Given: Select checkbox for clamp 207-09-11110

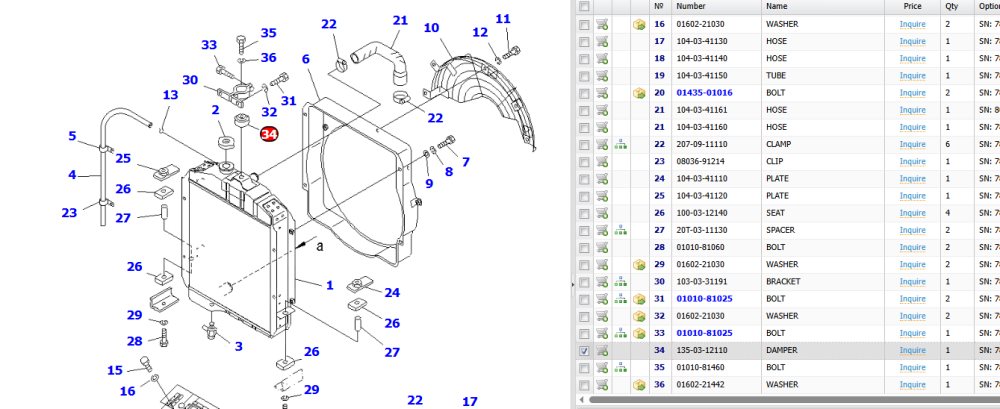Looking at the screenshot, I should [584, 145].
